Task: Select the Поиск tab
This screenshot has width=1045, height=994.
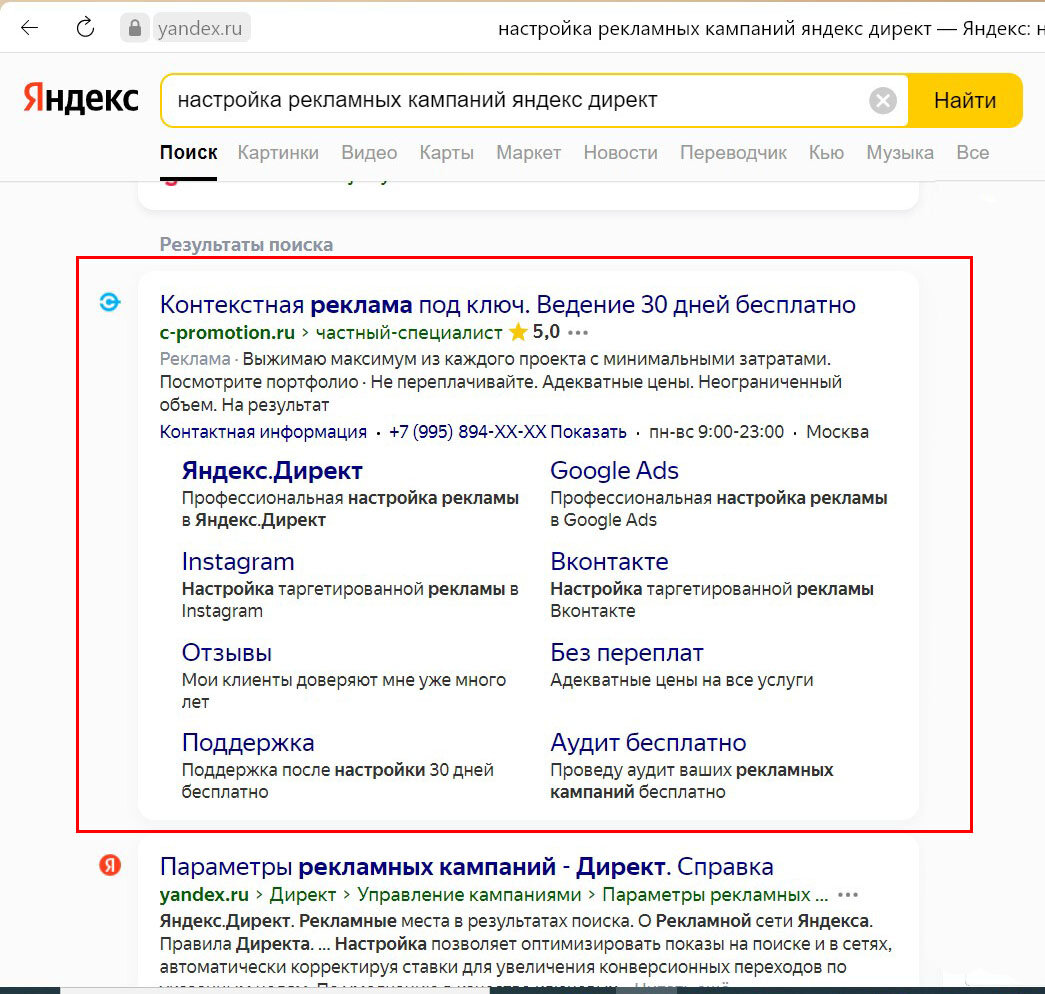Action: 189,153
